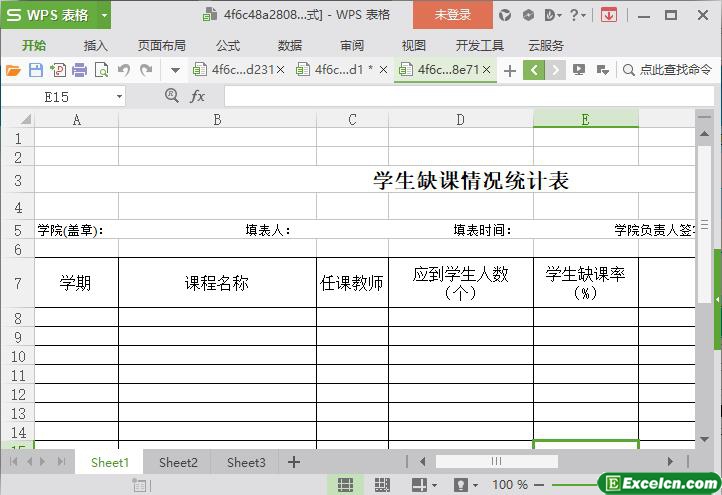Image resolution: width=722 pixels, height=495 pixels.
Task: Toggle page break preview icon in status bar
Action: (382, 484)
